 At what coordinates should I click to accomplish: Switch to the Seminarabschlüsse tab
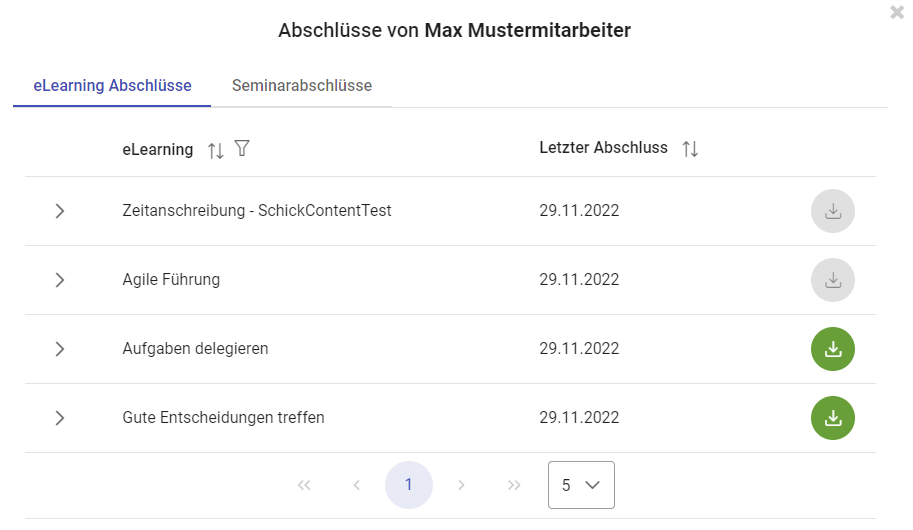(x=302, y=86)
